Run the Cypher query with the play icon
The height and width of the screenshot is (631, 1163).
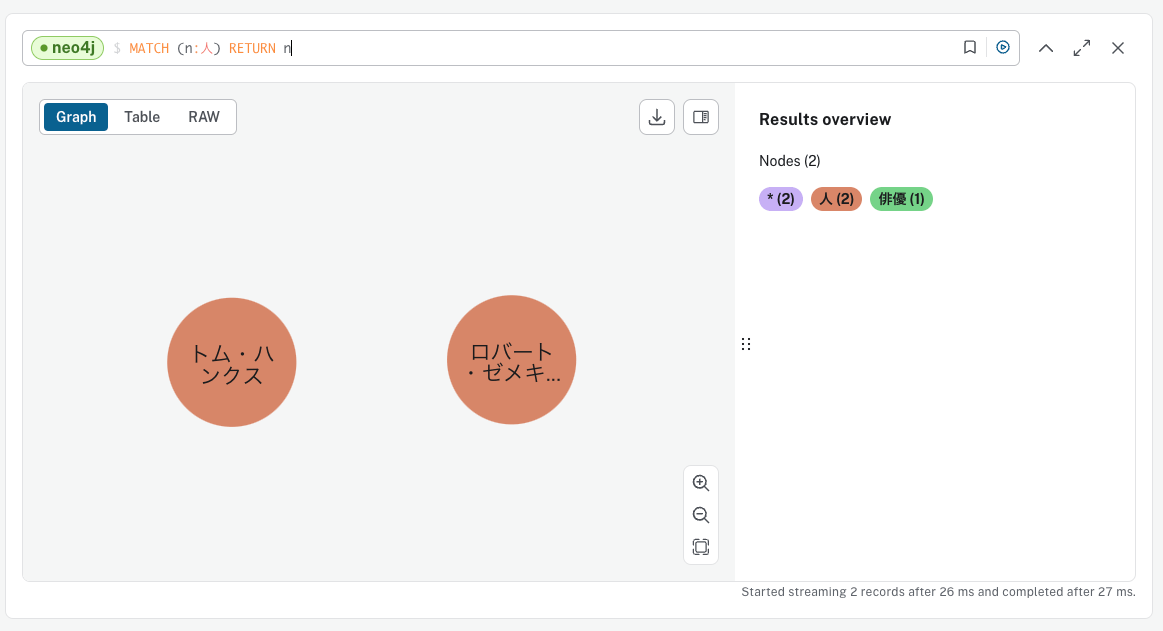click(1003, 47)
